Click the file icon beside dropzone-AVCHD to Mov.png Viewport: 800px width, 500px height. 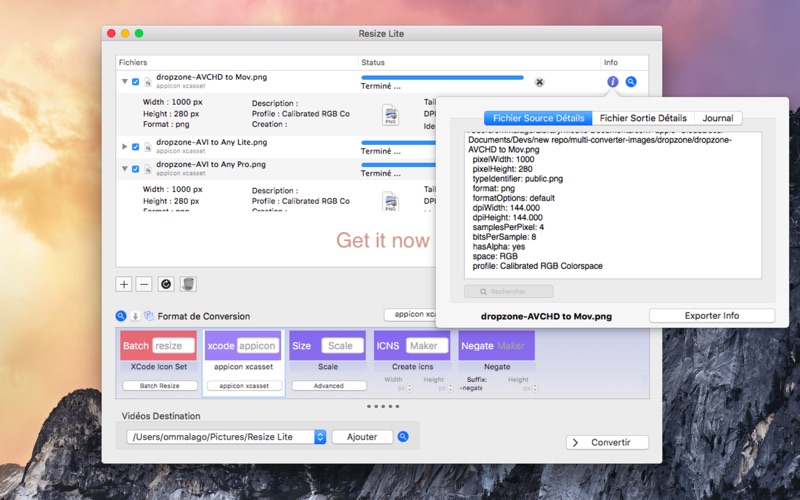pos(147,82)
